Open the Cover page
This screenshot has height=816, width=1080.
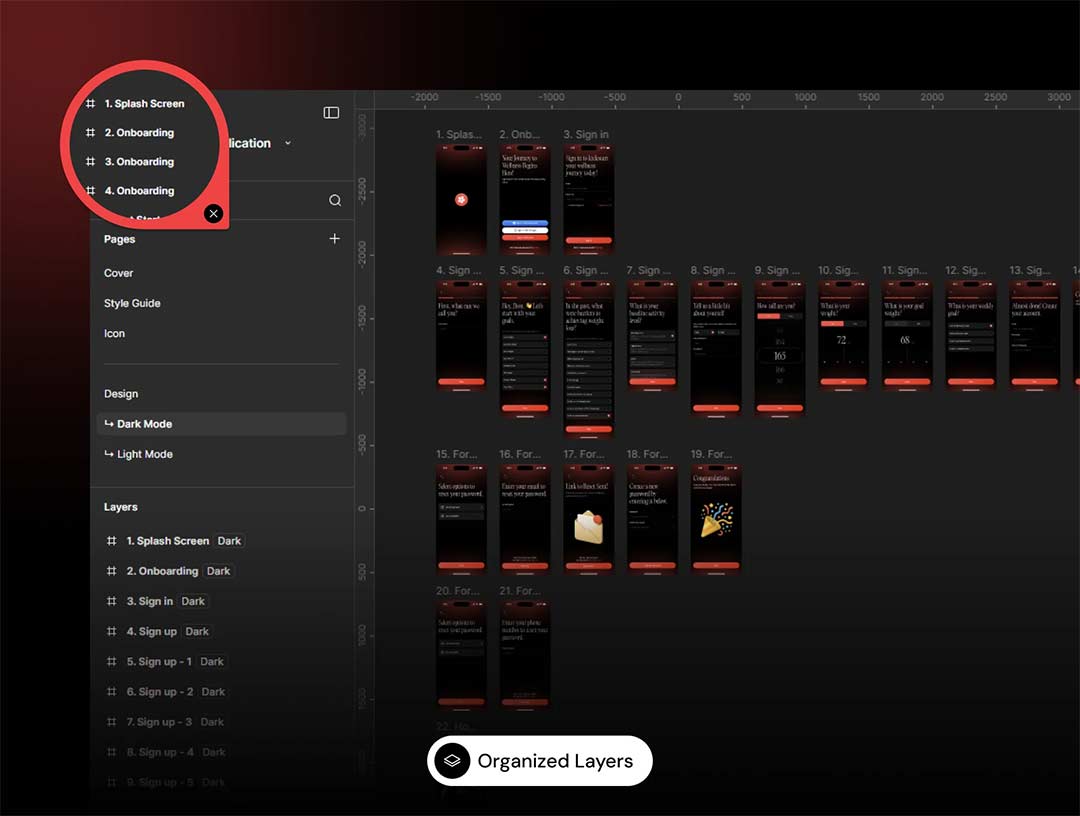coord(118,273)
